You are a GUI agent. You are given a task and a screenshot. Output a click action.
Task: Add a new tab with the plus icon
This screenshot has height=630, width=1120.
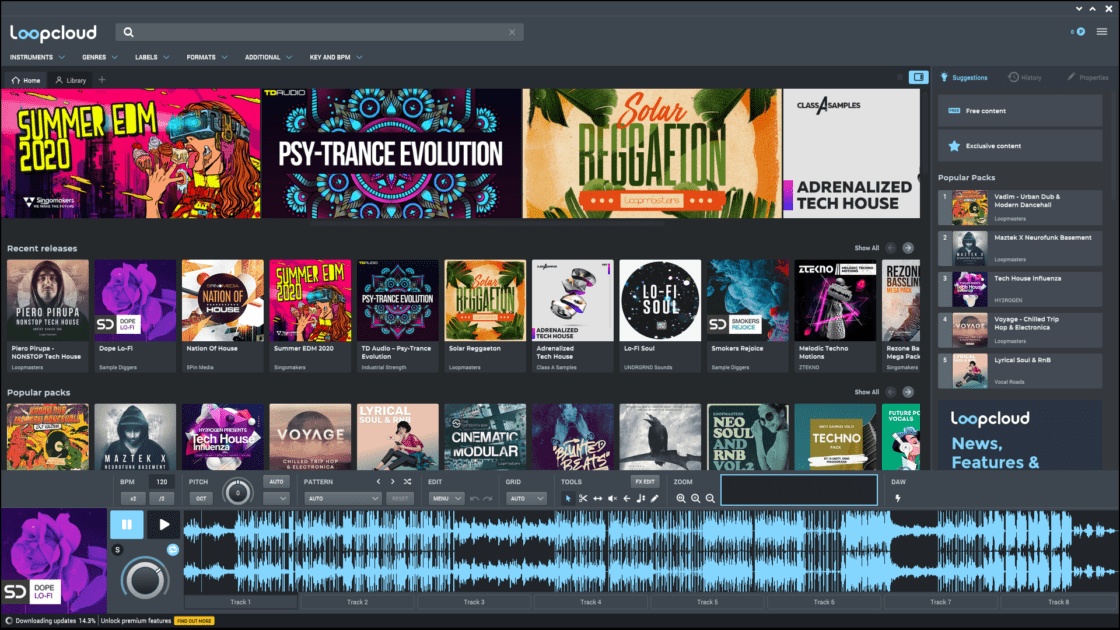102,80
